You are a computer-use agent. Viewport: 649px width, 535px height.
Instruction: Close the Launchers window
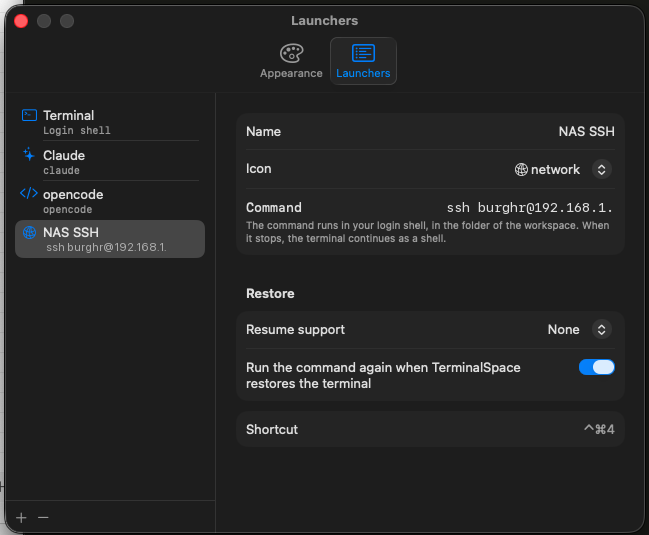[x=21, y=21]
